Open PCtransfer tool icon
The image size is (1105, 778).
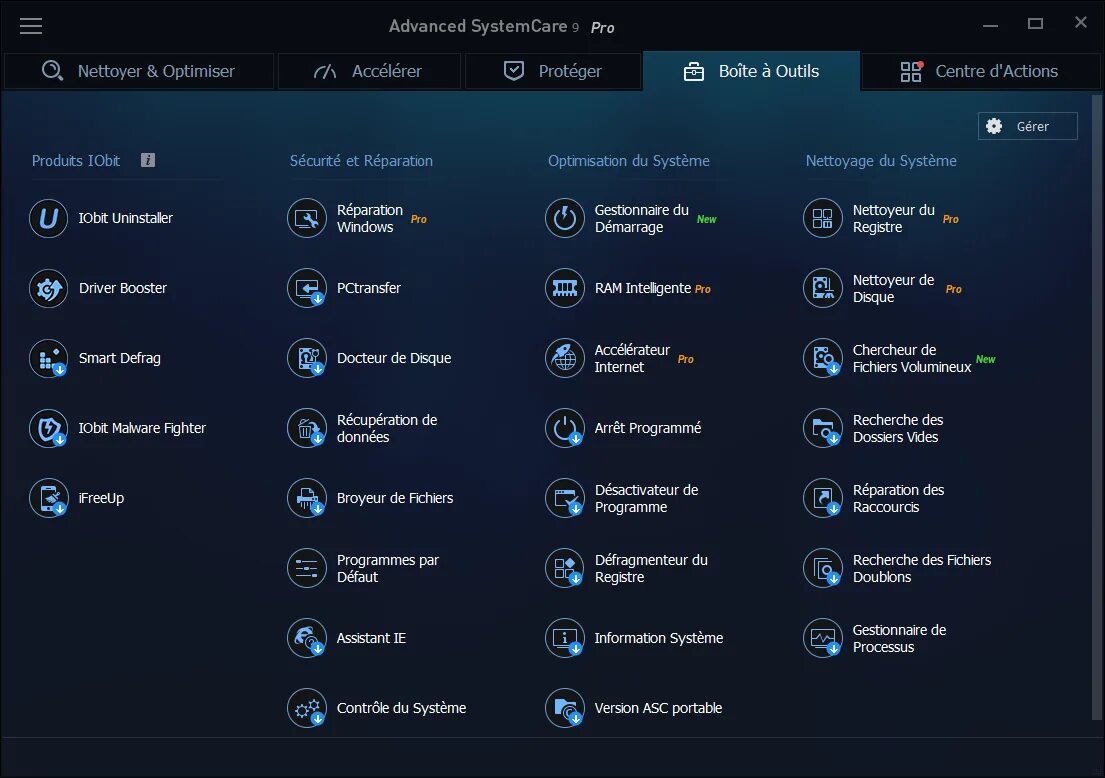pos(307,288)
